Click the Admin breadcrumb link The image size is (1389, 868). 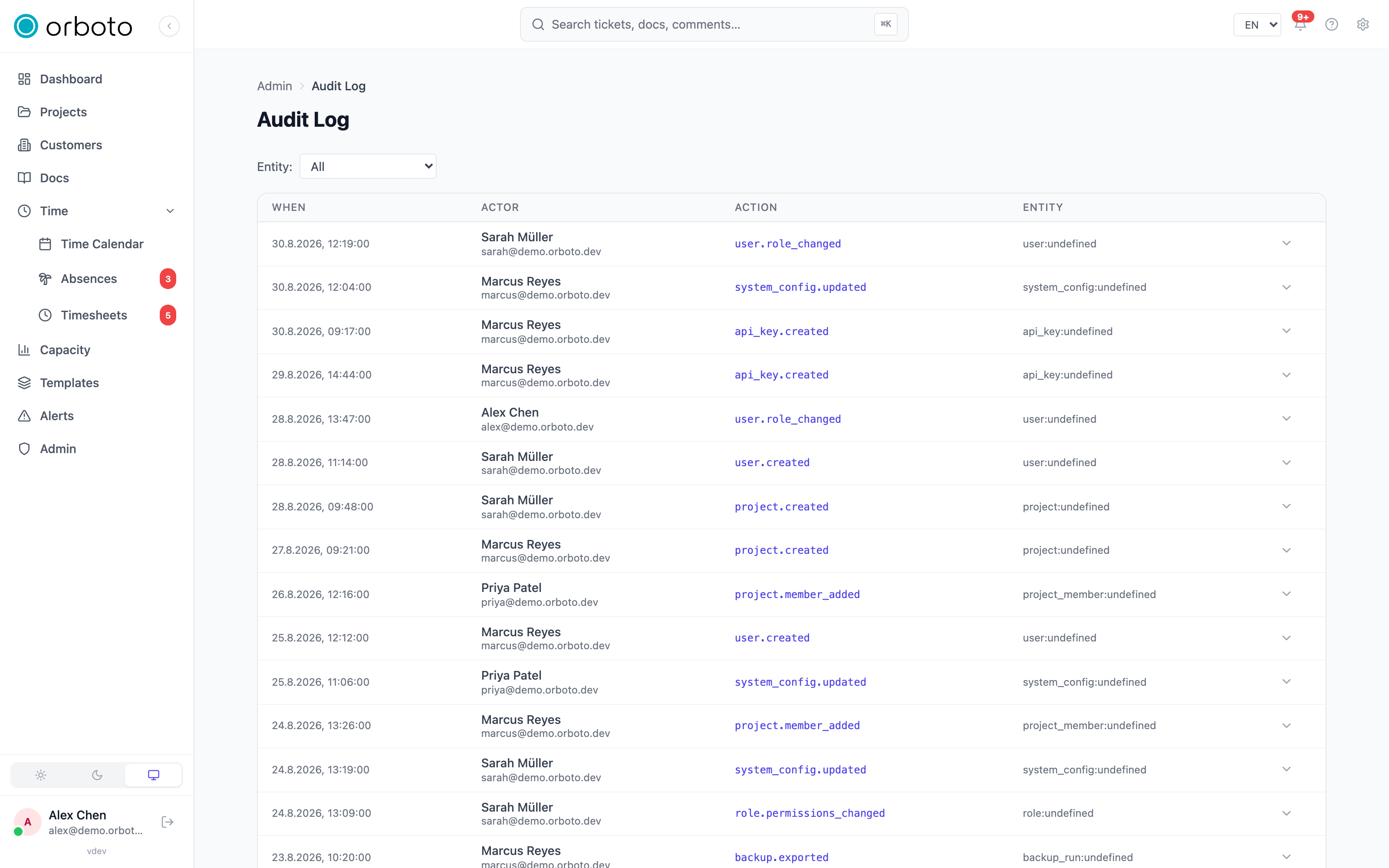pyautogui.click(x=274, y=86)
